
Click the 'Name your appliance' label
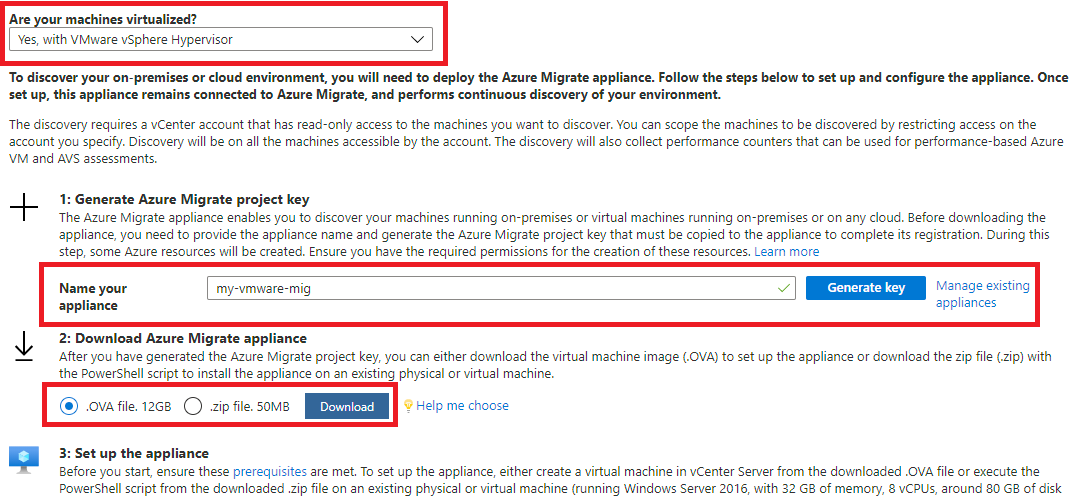[x=93, y=296]
